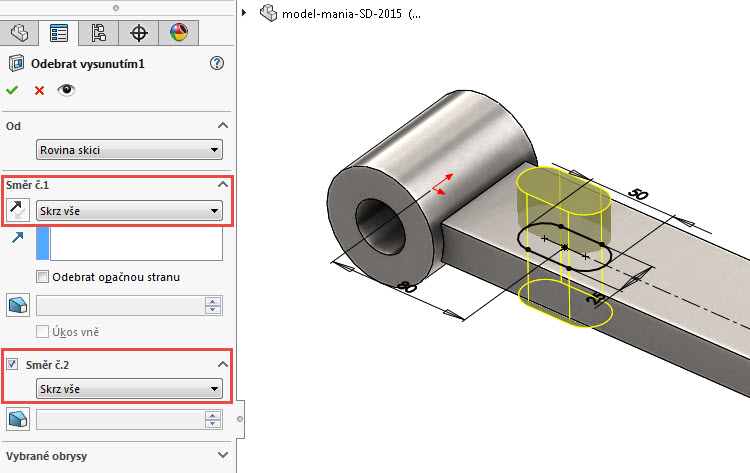Click reverse direction icon in Směr č.1
This screenshot has height=473, width=750.
click(18, 210)
